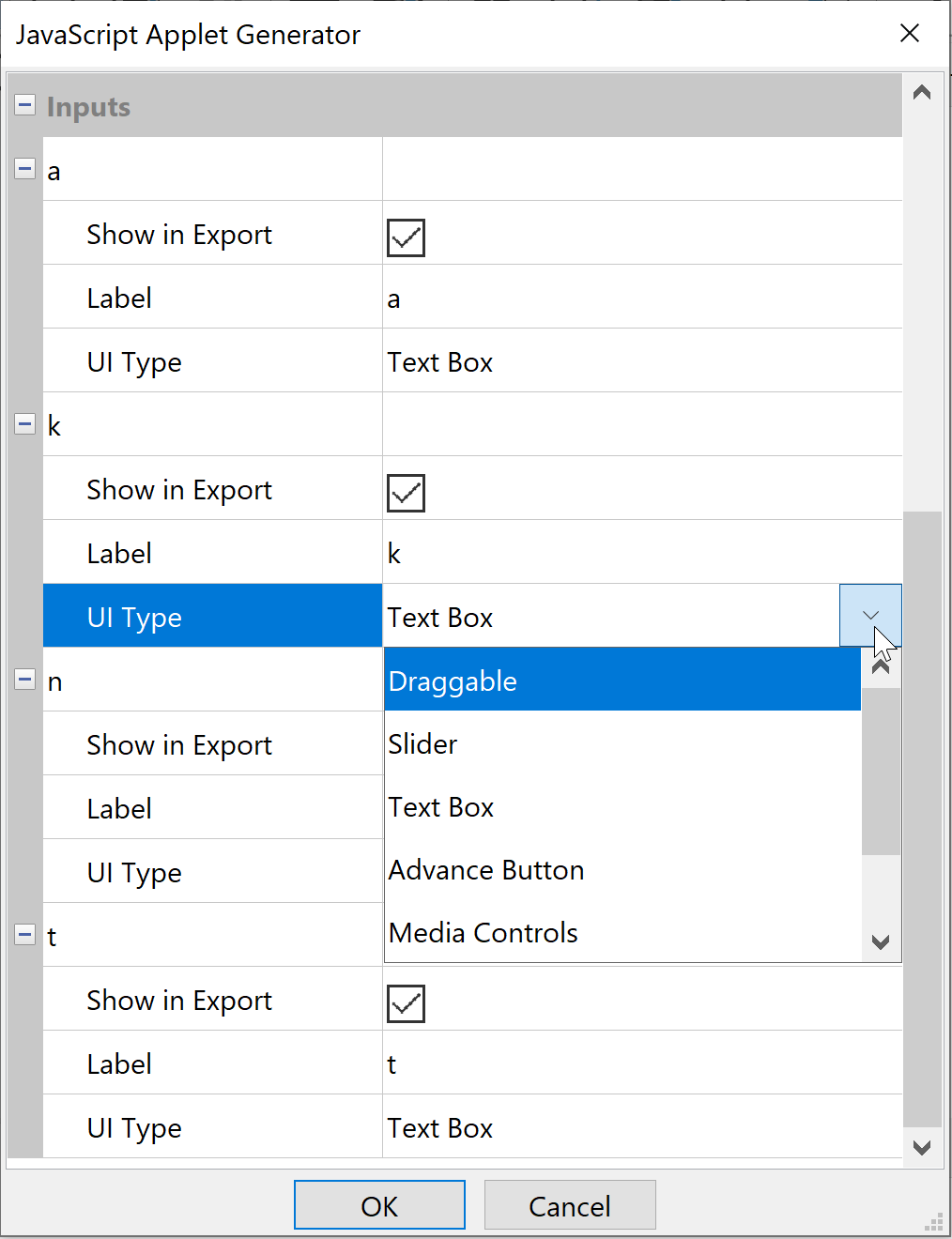The height and width of the screenshot is (1239, 952).
Task: Select Slider in the dropdown list
Action: tap(622, 744)
